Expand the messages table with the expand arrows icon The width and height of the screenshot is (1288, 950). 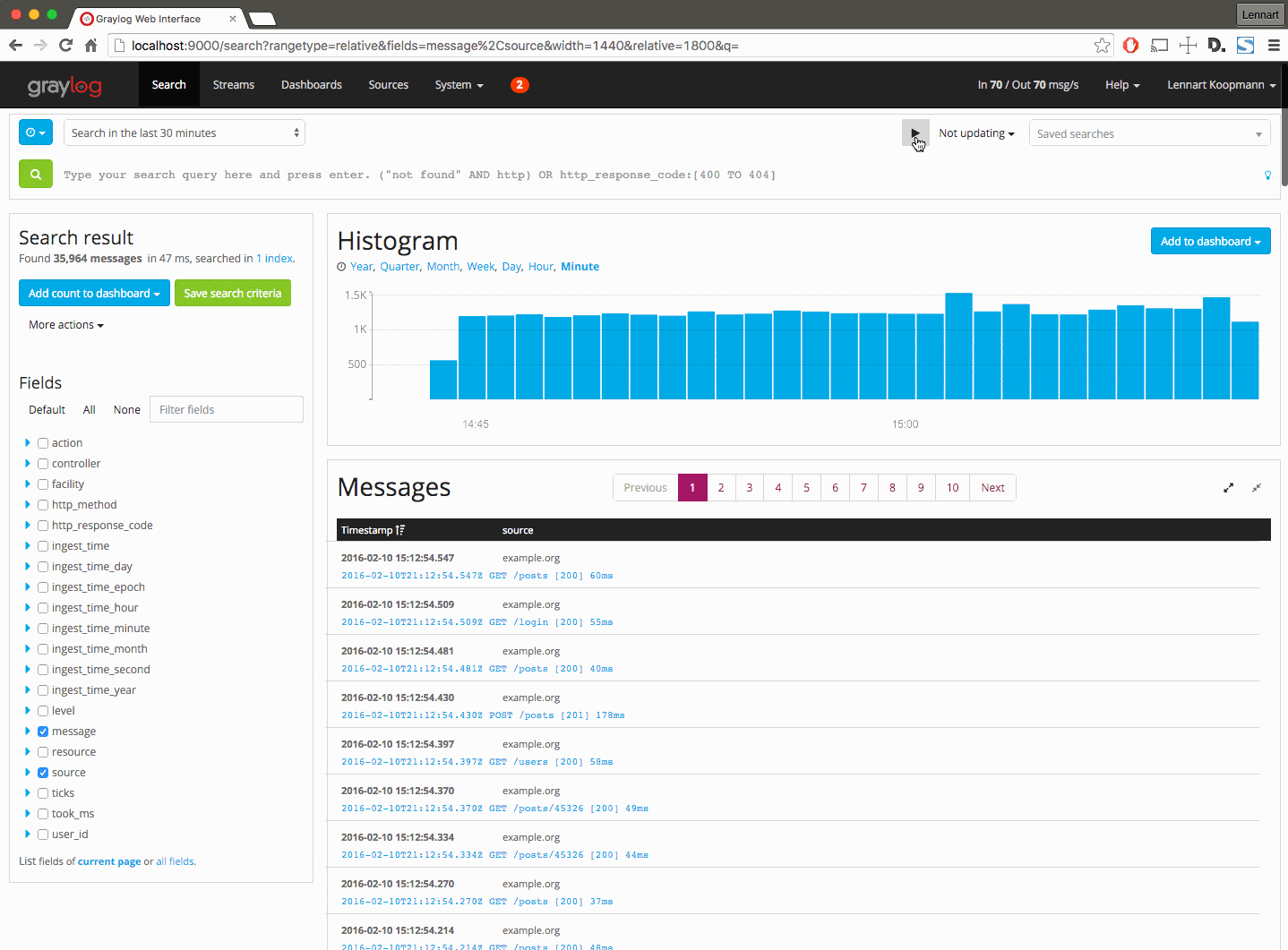tap(1228, 488)
